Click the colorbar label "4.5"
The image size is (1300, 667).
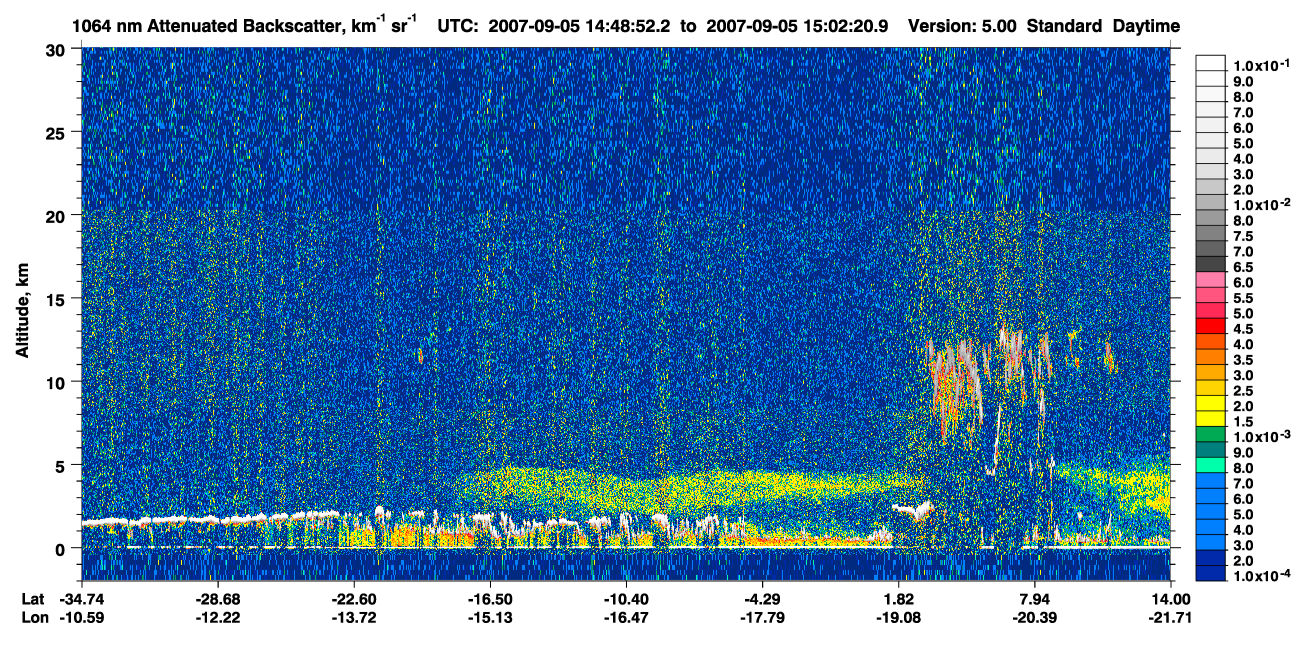pyautogui.click(x=1243, y=329)
